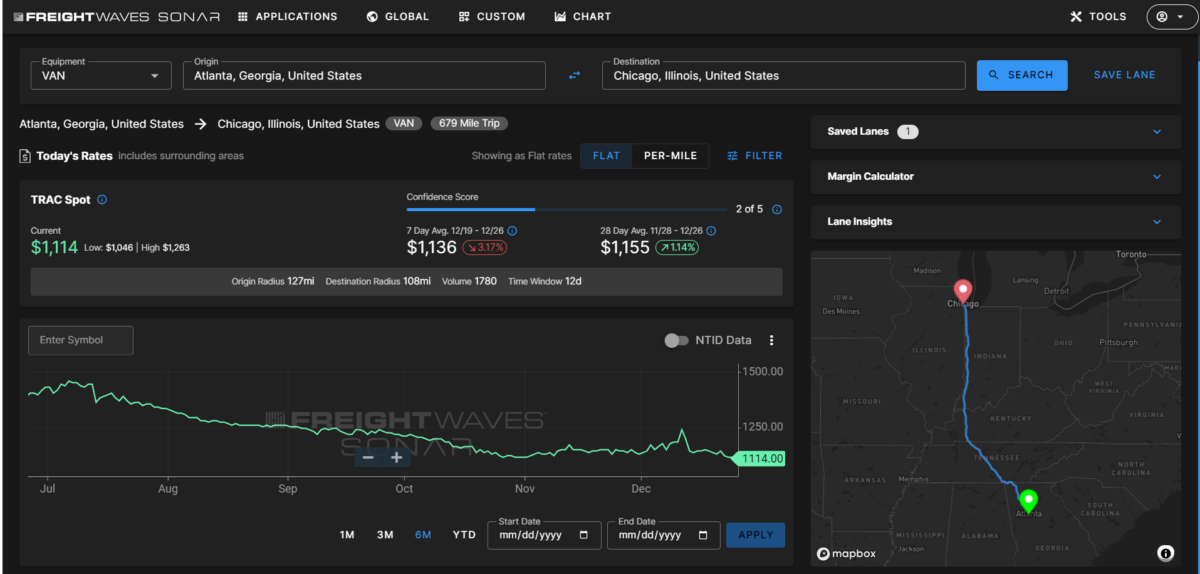Toggle NTID Data switch

tap(677, 340)
